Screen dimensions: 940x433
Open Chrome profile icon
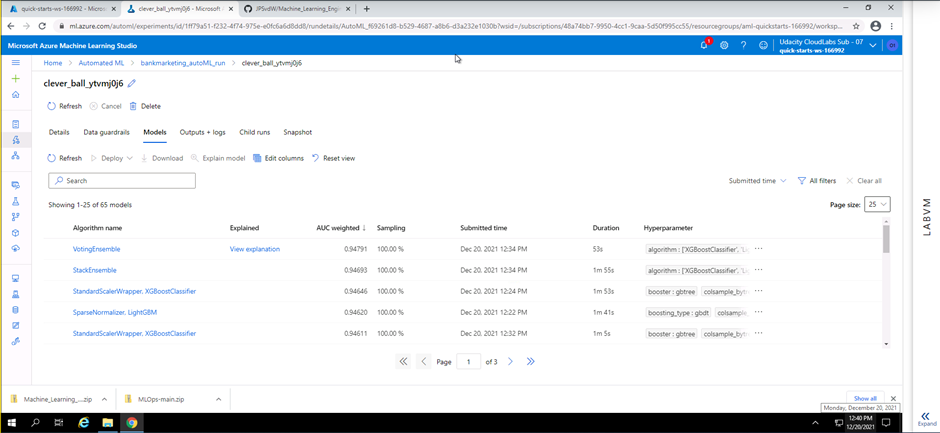875,26
